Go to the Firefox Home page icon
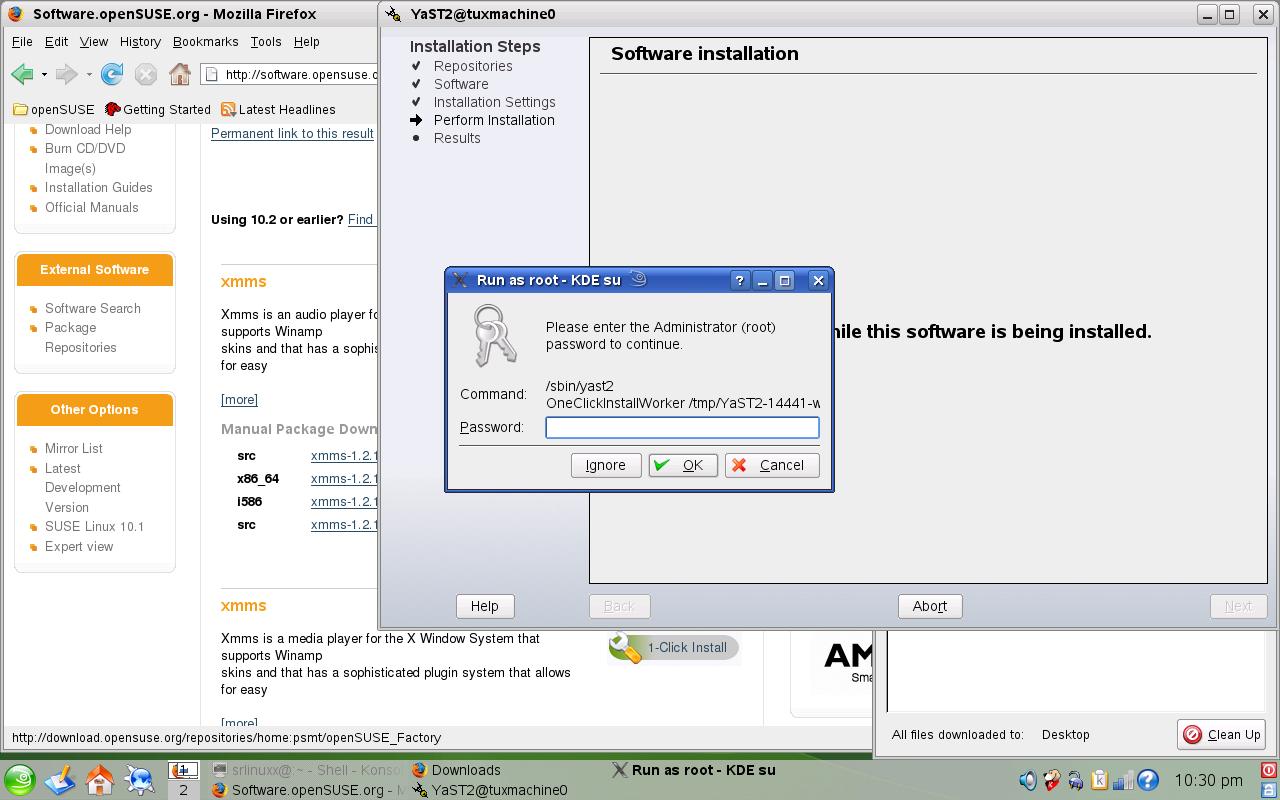Screen dimensions: 1280x800 tap(180, 74)
